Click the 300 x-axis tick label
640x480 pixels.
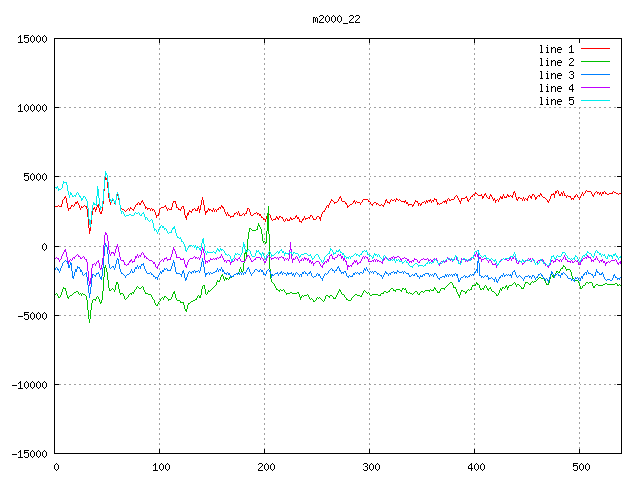369,467
